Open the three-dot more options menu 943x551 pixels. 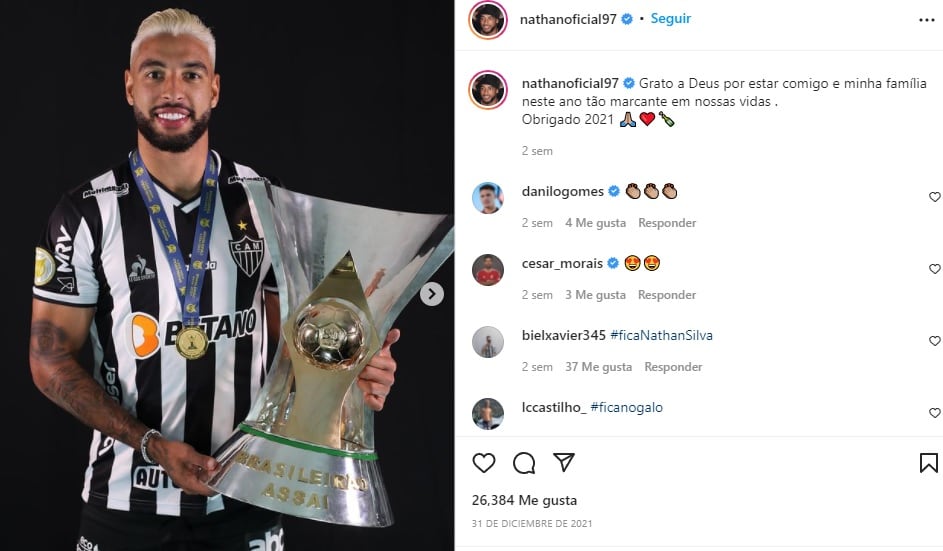[927, 20]
